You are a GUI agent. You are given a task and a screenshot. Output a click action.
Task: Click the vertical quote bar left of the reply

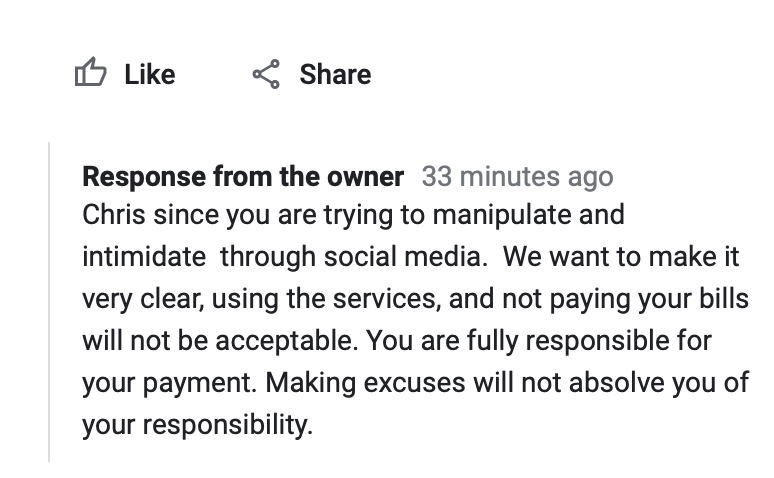49,302
